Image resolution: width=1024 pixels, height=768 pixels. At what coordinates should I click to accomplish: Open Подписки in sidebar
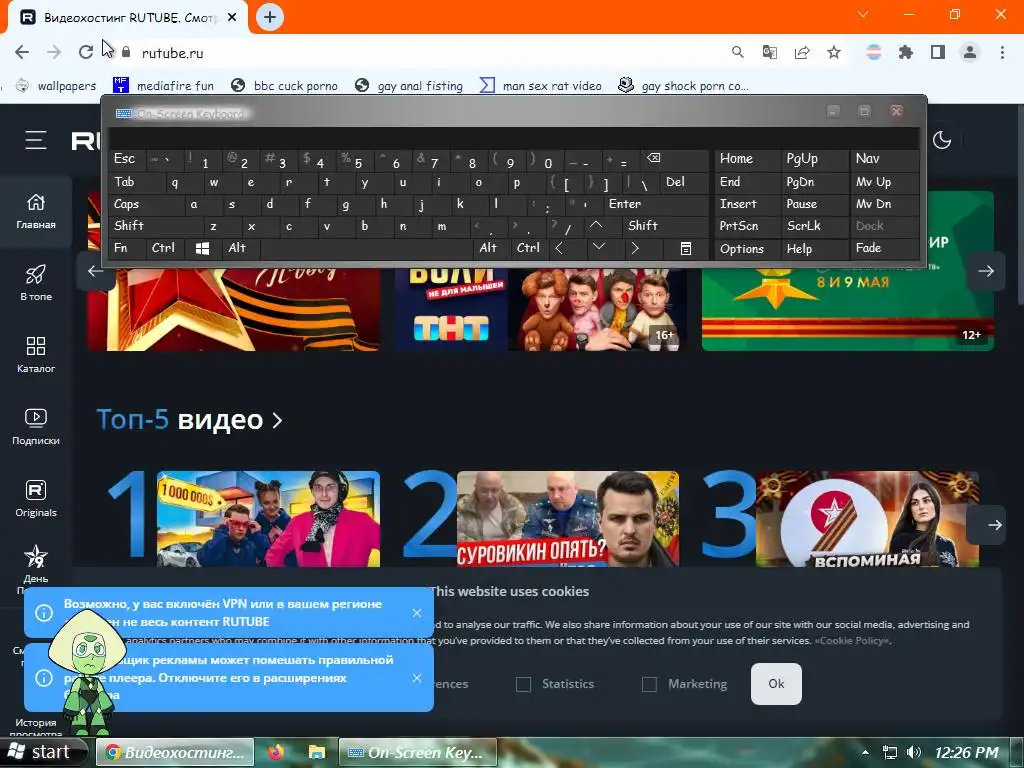[36, 427]
